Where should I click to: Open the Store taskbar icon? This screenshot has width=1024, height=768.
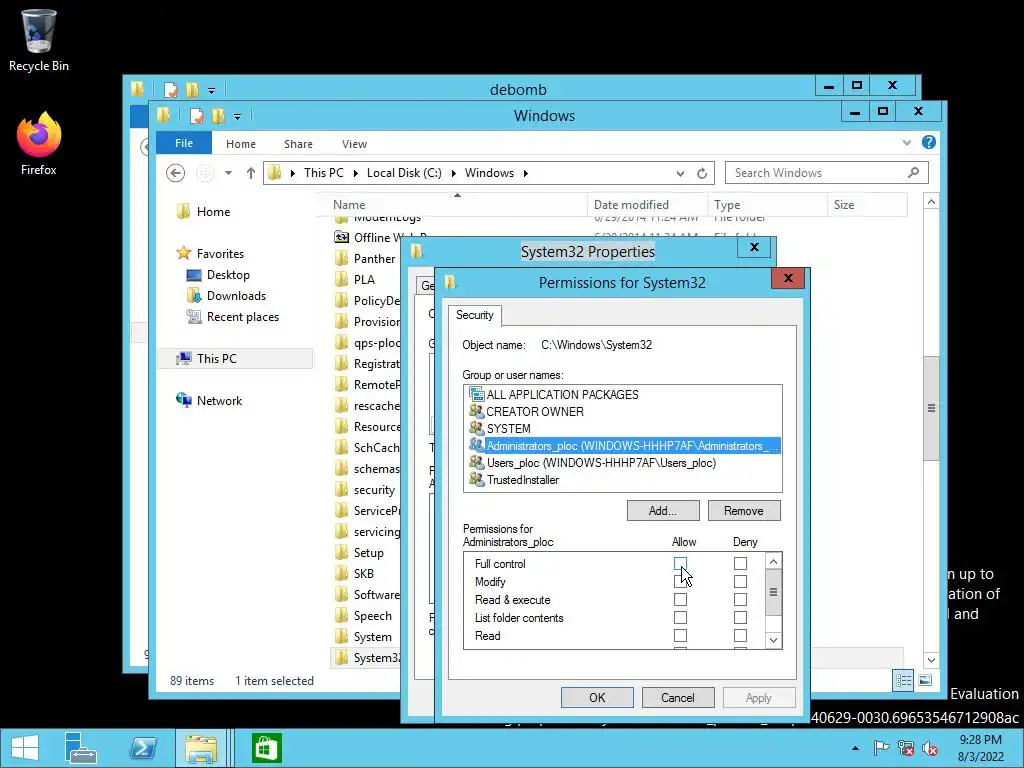[x=266, y=748]
